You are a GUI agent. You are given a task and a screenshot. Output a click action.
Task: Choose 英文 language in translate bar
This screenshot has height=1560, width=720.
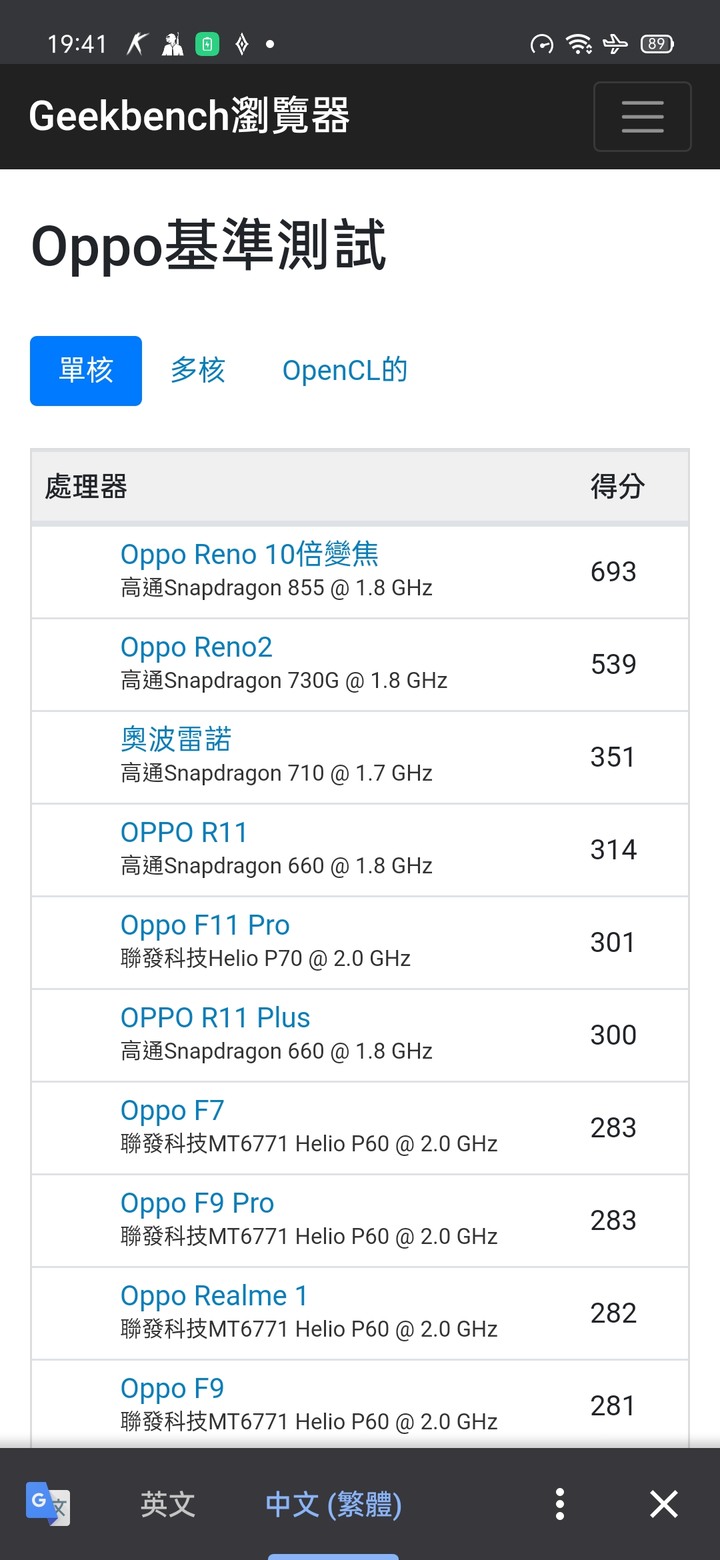pos(168,1504)
